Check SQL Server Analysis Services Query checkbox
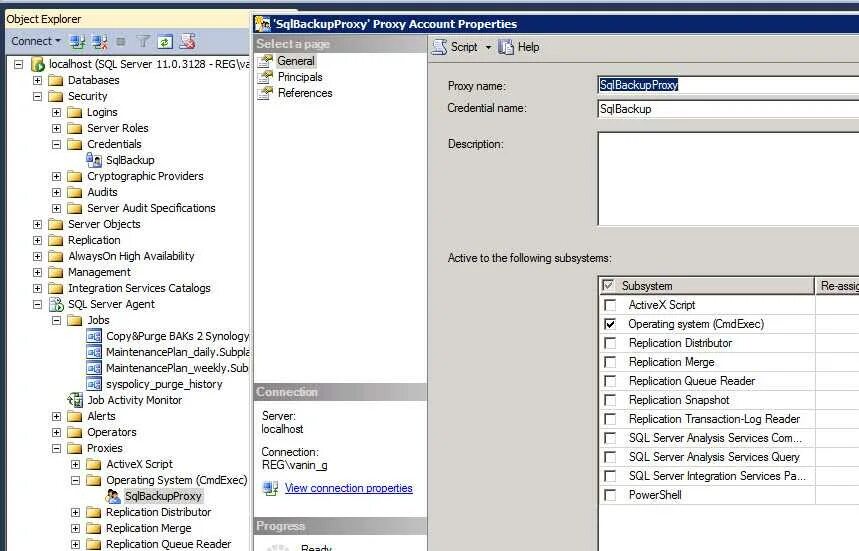The width and height of the screenshot is (859, 551). click(x=610, y=457)
